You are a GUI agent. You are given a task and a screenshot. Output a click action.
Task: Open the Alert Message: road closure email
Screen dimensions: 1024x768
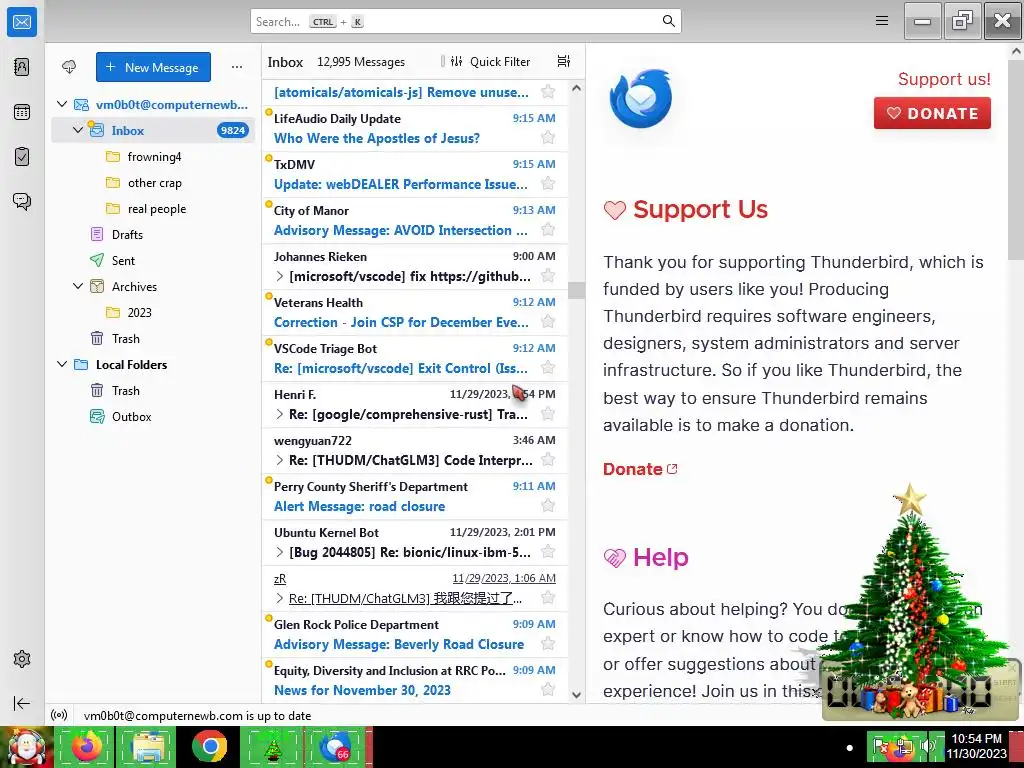pos(415,496)
